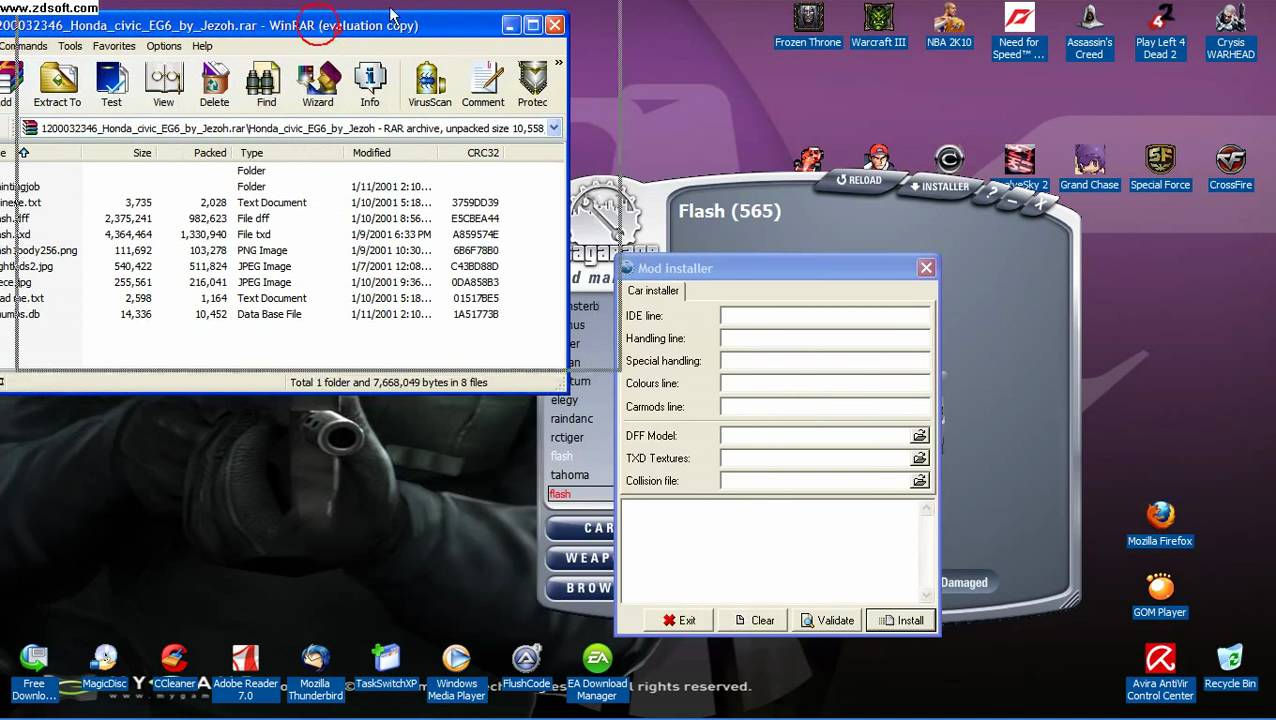
Task: Click into the Special handling field
Action: [825, 361]
